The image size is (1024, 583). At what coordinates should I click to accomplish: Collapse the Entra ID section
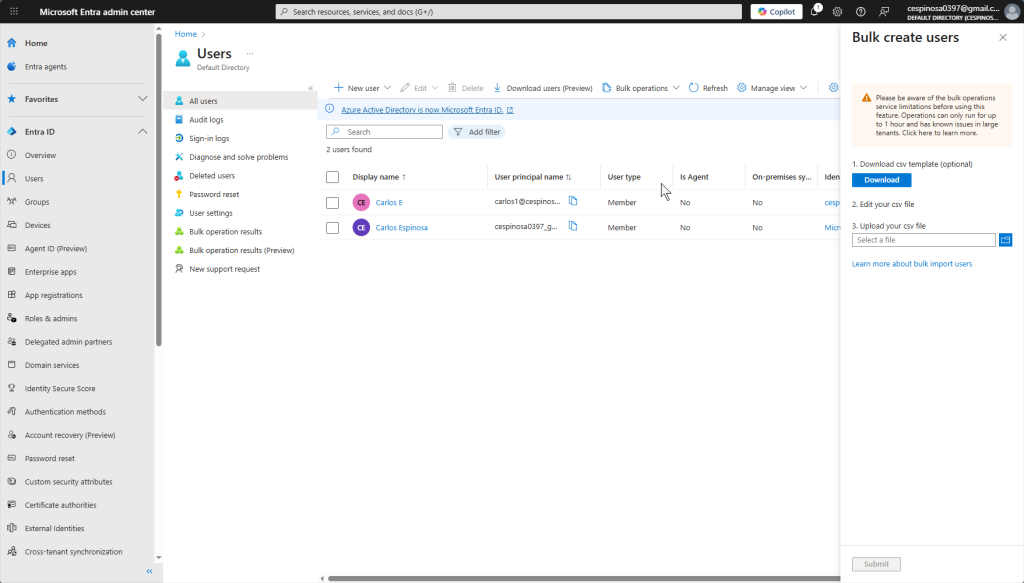pos(141,132)
